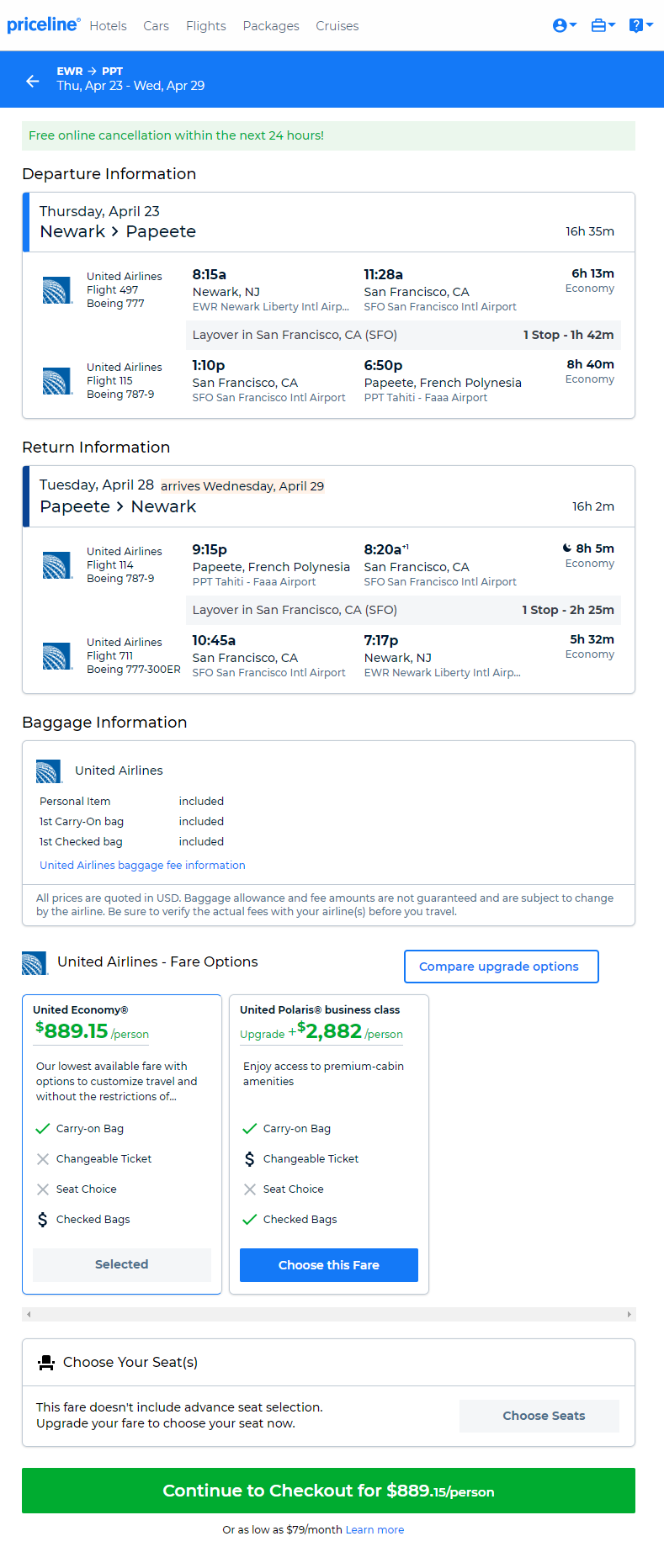Image resolution: width=664 pixels, height=1568 pixels.
Task: Click the Priceline logo
Action: (x=44, y=24)
